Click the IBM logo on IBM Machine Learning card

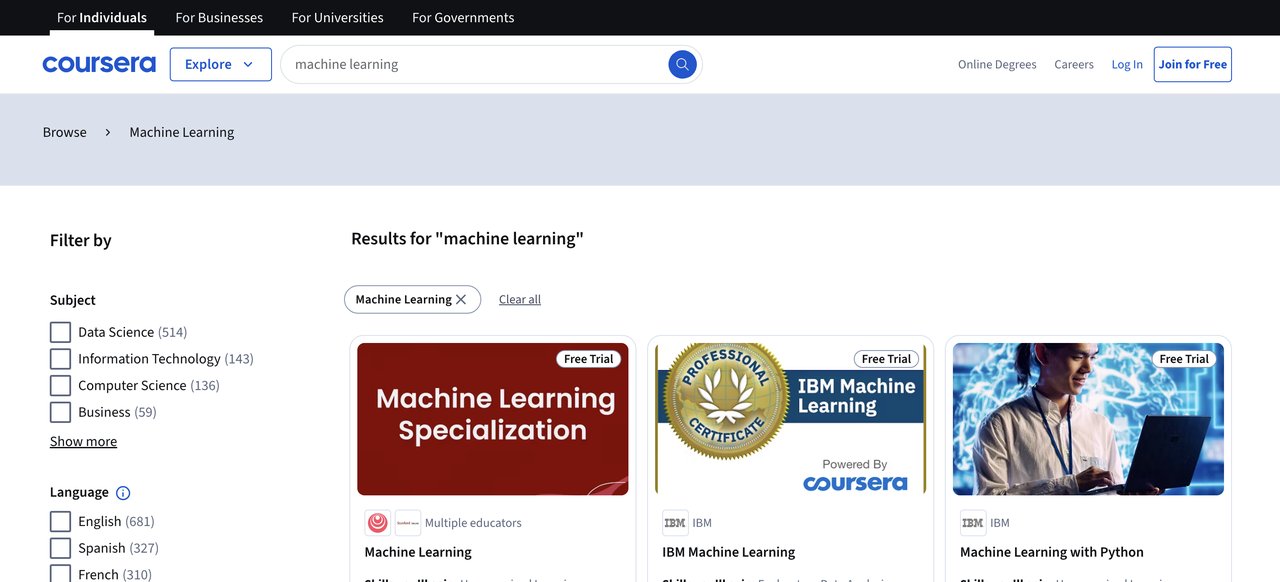(675, 523)
